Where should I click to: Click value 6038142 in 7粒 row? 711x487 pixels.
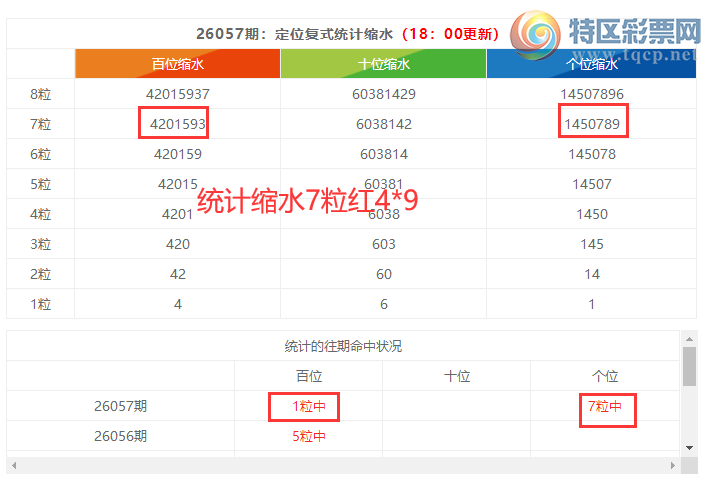click(384, 124)
